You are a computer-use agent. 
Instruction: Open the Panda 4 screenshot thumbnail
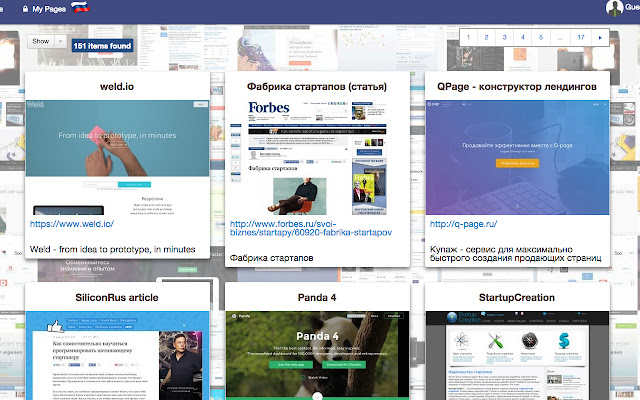[x=317, y=356]
